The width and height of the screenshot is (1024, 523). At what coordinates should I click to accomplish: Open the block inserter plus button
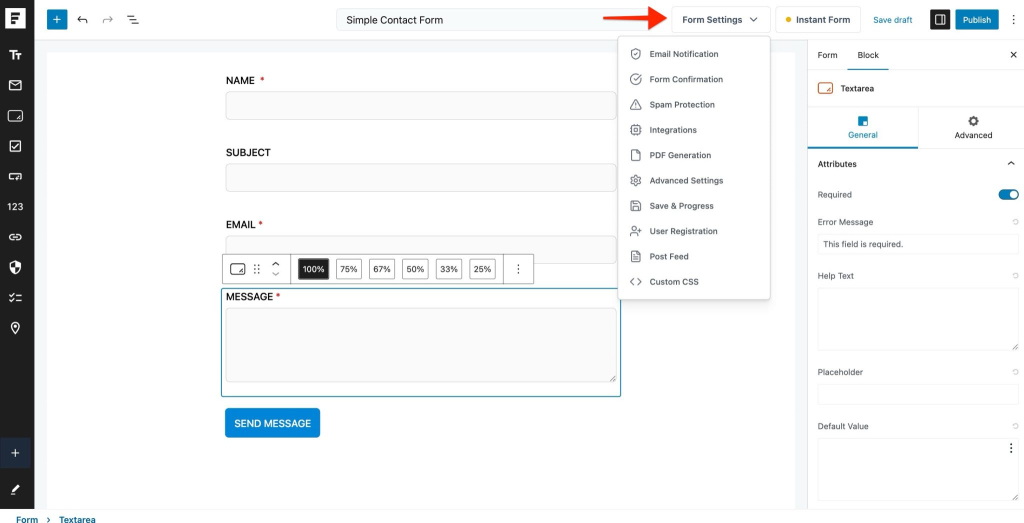(57, 20)
